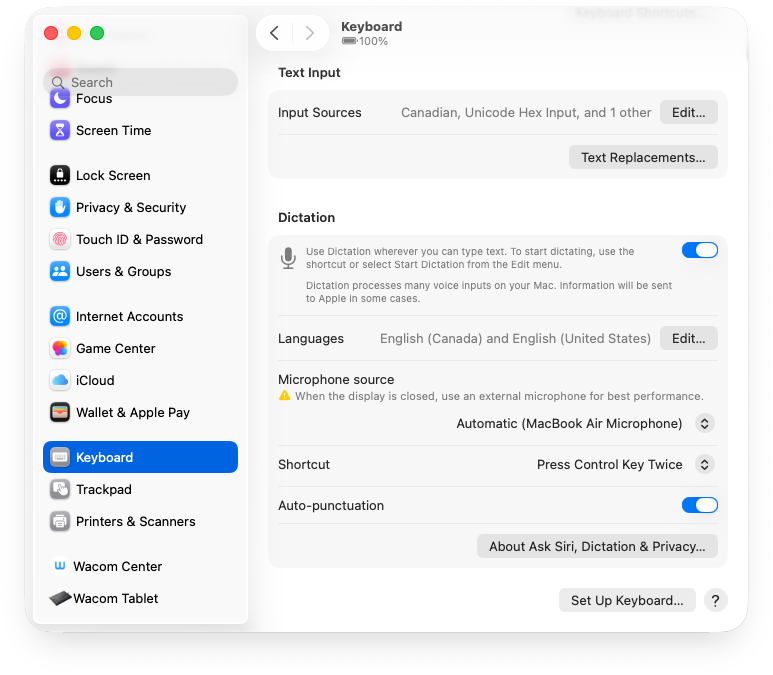Open the Shortcut popup menu

coord(704,464)
